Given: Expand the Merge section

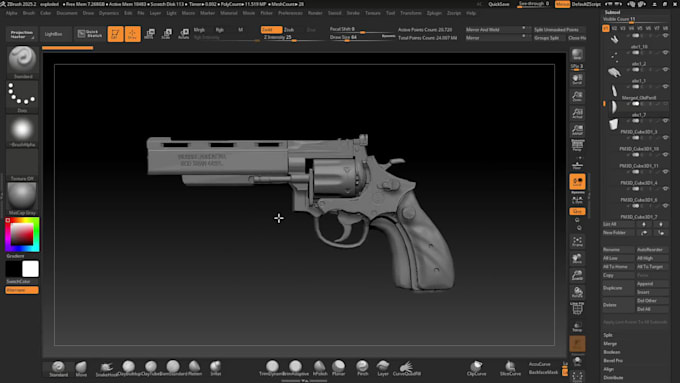Looking at the screenshot, I should 610,344.
